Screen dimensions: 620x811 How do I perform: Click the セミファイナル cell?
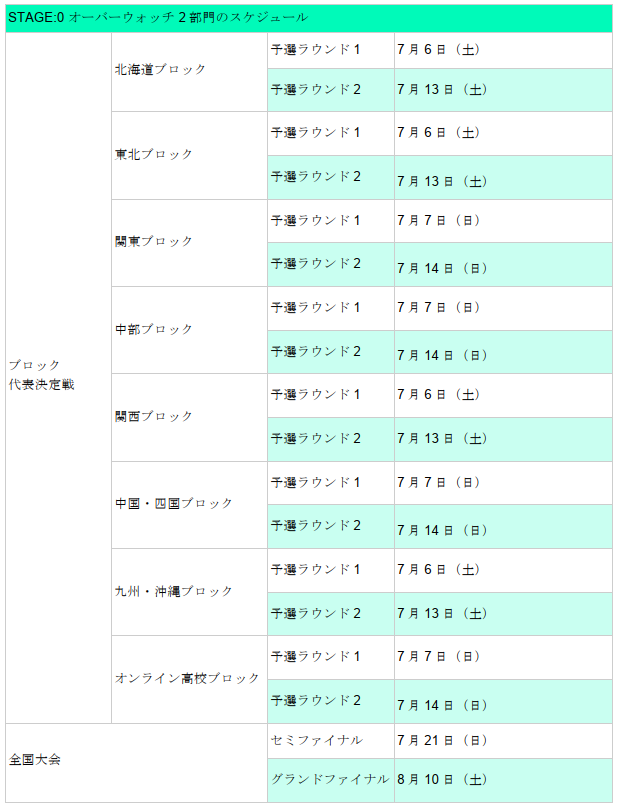pyautogui.click(x=331, y=741)
